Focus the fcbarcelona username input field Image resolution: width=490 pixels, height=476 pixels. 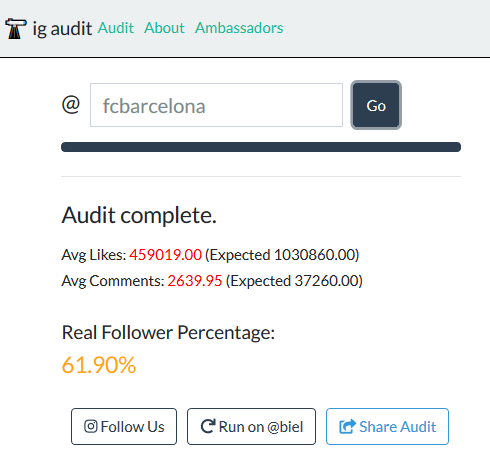pos(216,105)
